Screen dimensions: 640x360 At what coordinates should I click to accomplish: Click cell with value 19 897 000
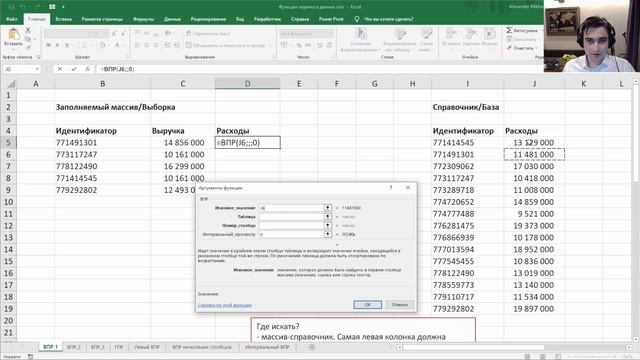[534, 309]
